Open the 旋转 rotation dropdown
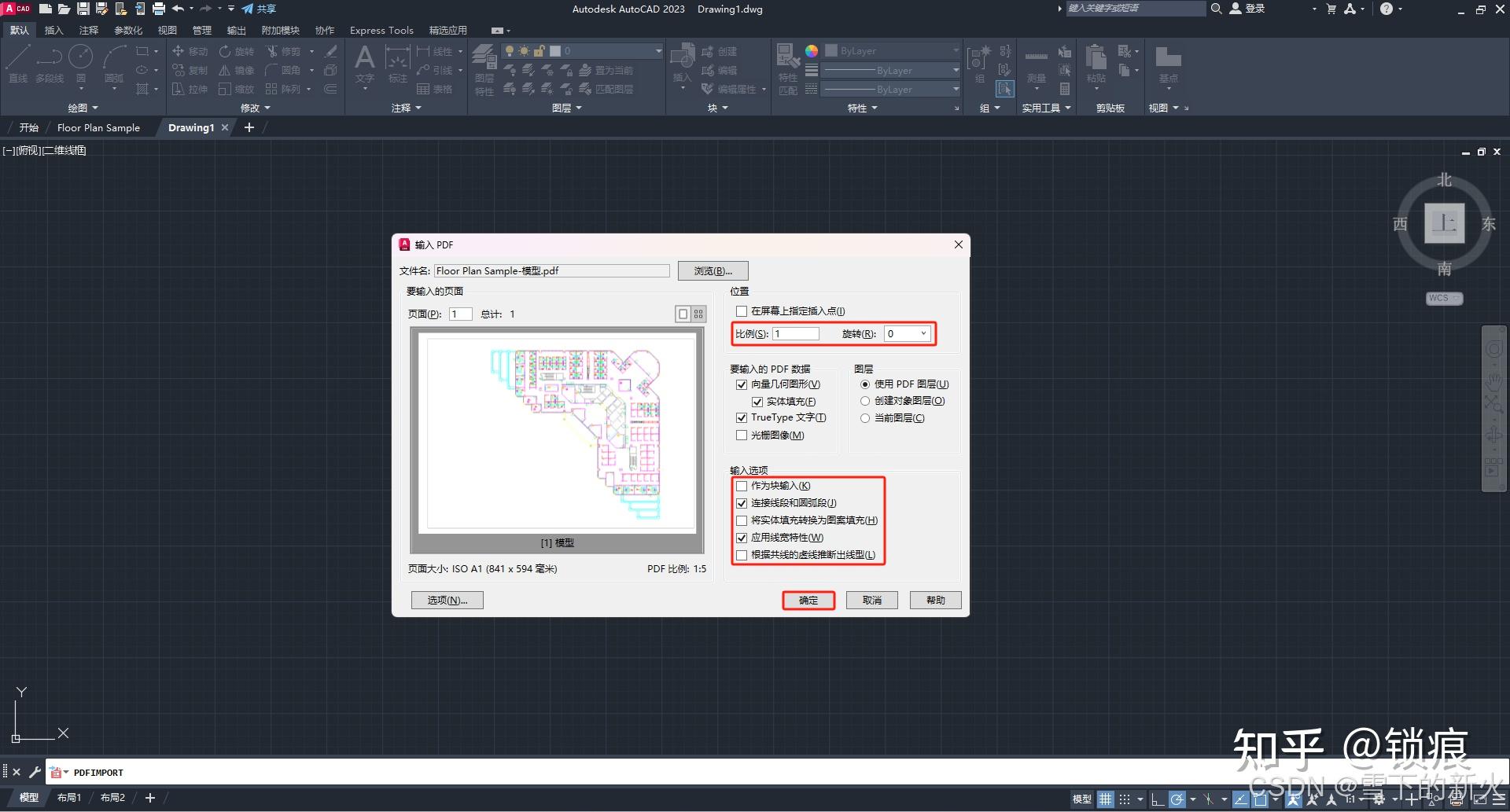The width and height of the screenshot is (1510, 812). [926, 333]
